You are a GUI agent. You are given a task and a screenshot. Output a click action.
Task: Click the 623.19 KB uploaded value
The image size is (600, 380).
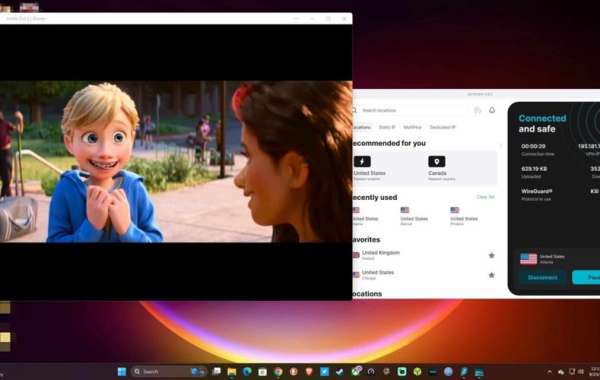(x=534, y=169)
